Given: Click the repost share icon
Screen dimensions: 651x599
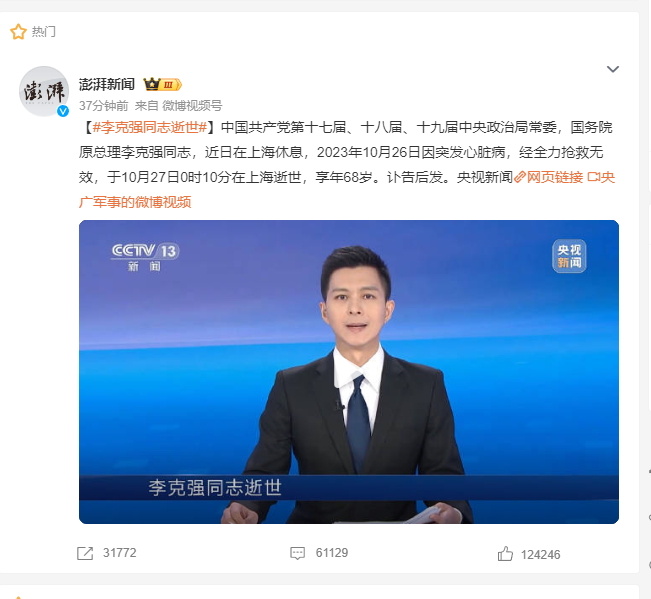Looking at the screenshot, I should pos(85,553).
